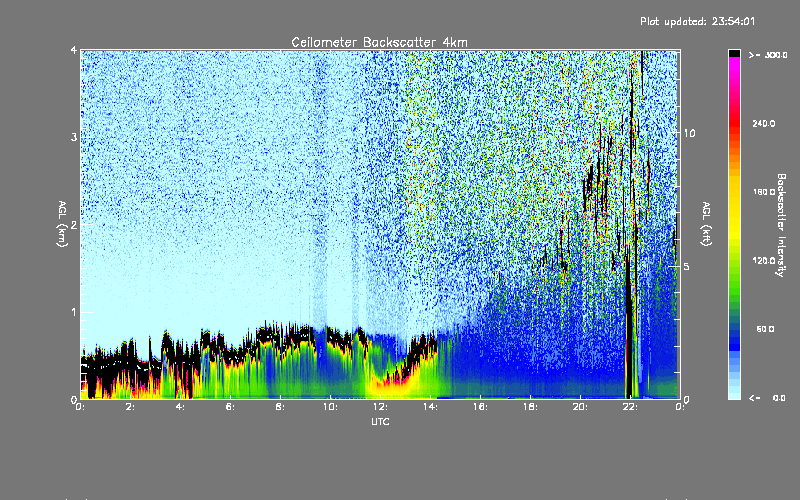
Task: Click the '120.0' colorbar label
Action: point(763,261)
